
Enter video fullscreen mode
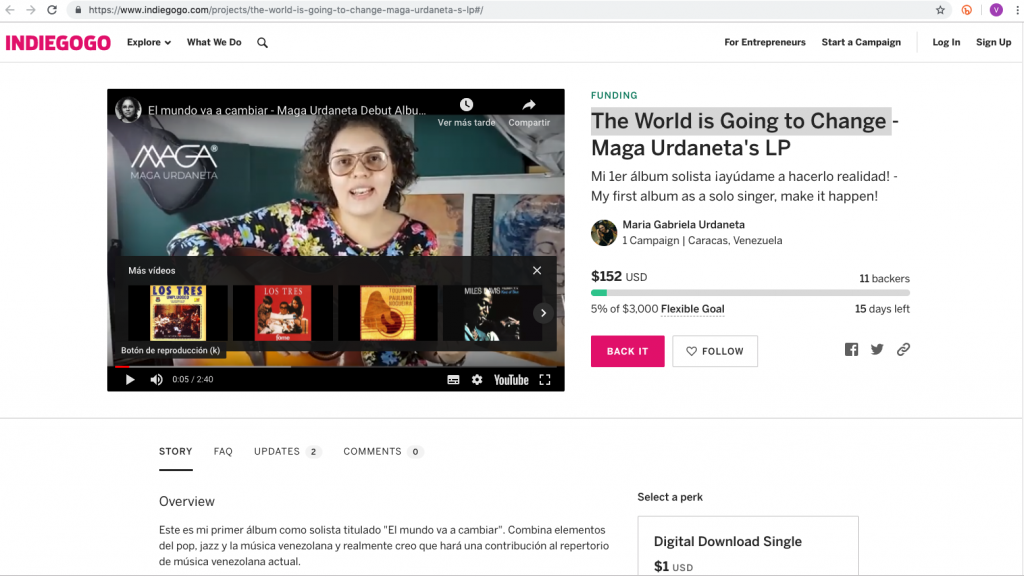coord(545,380)
